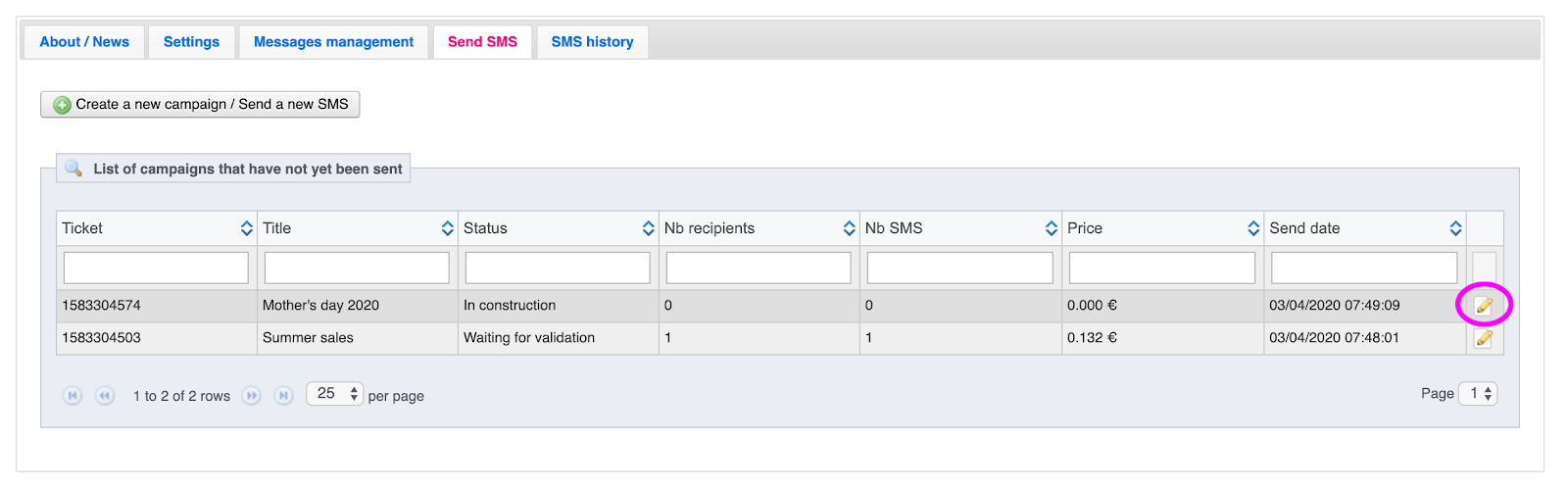Click the Title filter input field
The image size is (1568, 489).
tap(357, 268)
